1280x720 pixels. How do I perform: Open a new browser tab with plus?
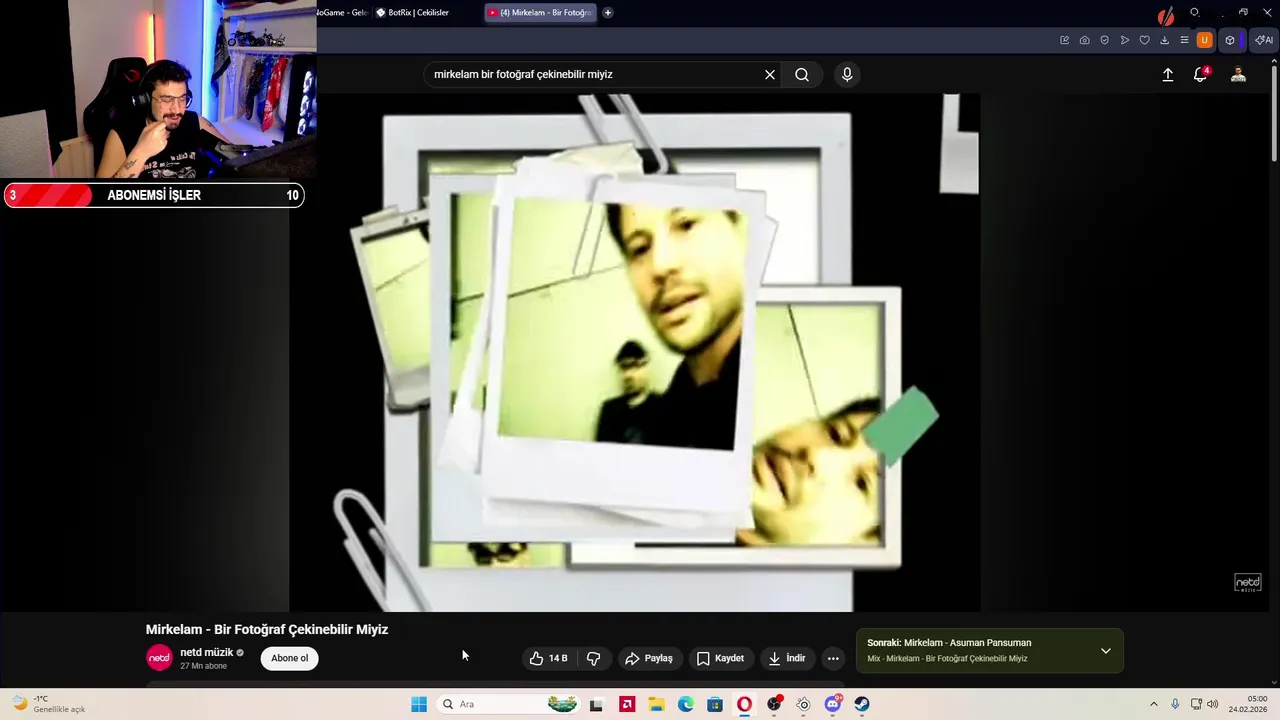[x=607, y=13]
